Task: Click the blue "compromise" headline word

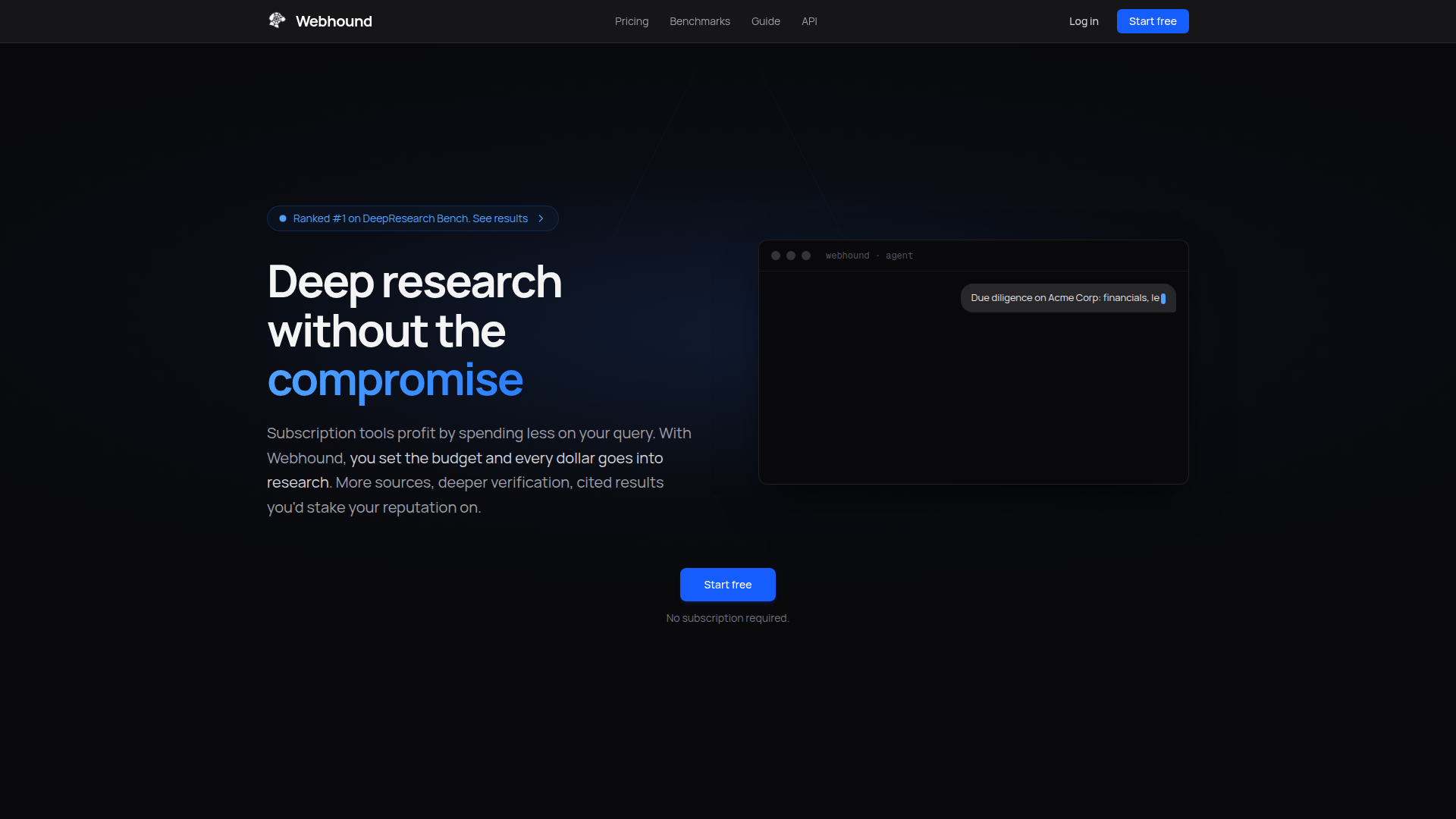Action: click(x=395, y=380)
